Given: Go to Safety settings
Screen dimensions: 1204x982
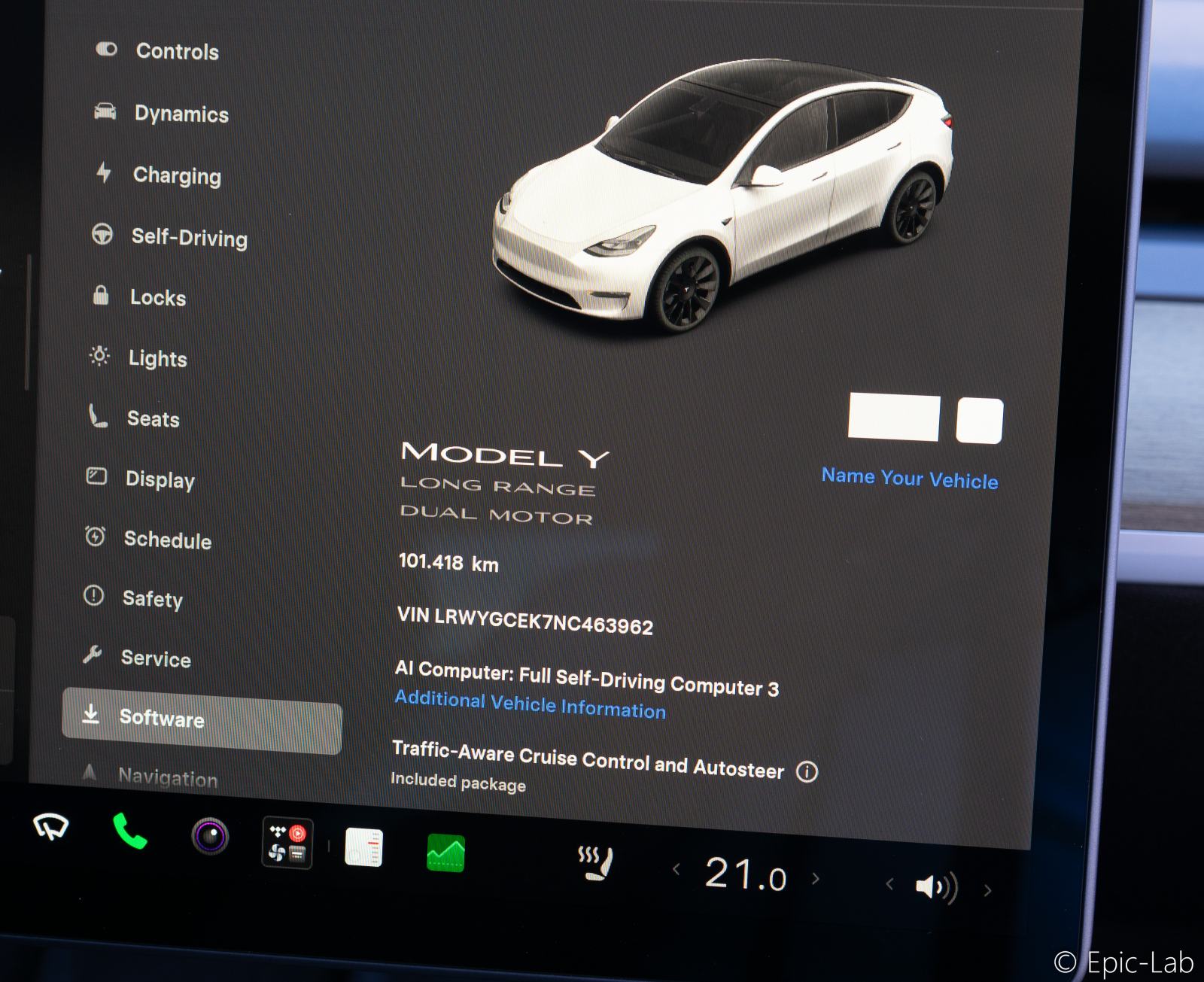Looking at the screenshot, I should [152, 599].
